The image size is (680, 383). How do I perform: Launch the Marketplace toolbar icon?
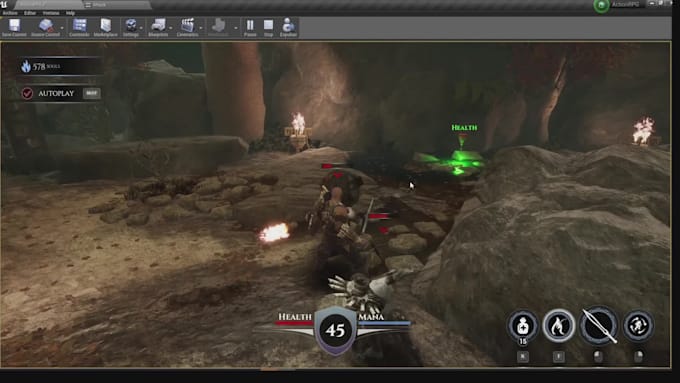click(x=105, y=27)
